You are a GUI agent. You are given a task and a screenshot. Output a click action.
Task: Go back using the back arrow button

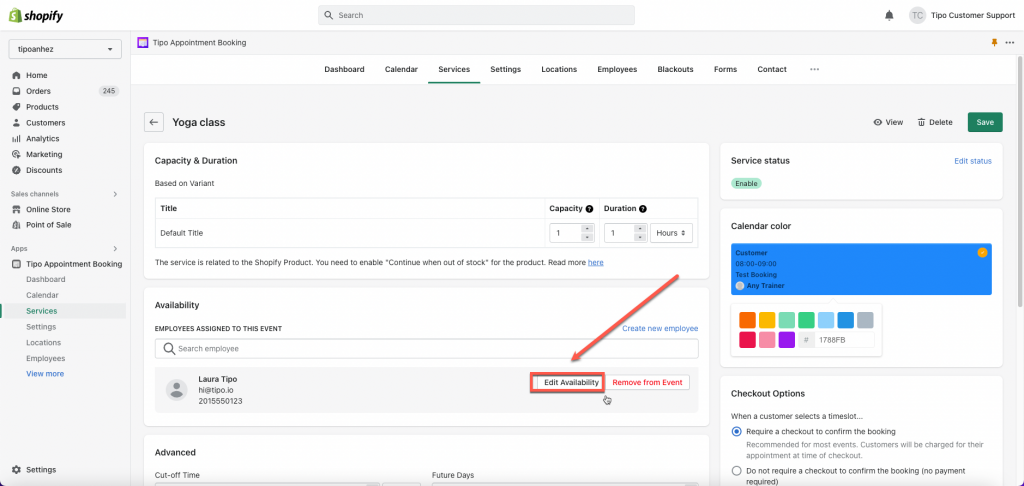click(x=153, y=122)
